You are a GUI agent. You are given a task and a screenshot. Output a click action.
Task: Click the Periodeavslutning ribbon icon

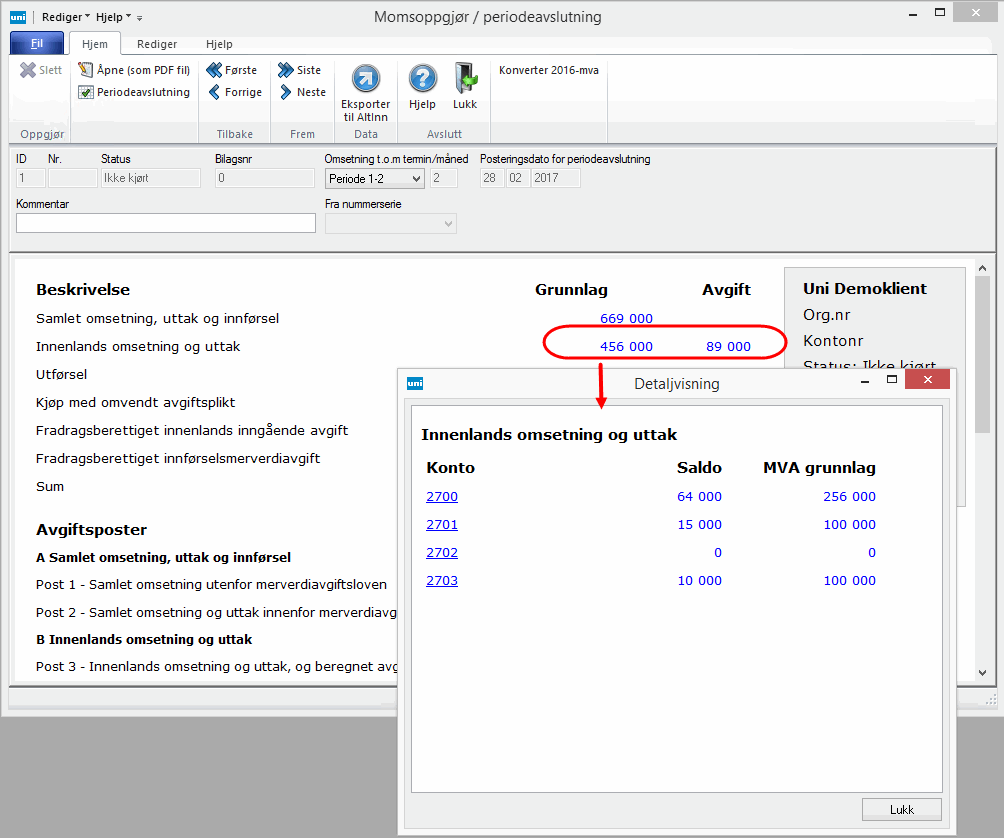click(x=86, y=92)
